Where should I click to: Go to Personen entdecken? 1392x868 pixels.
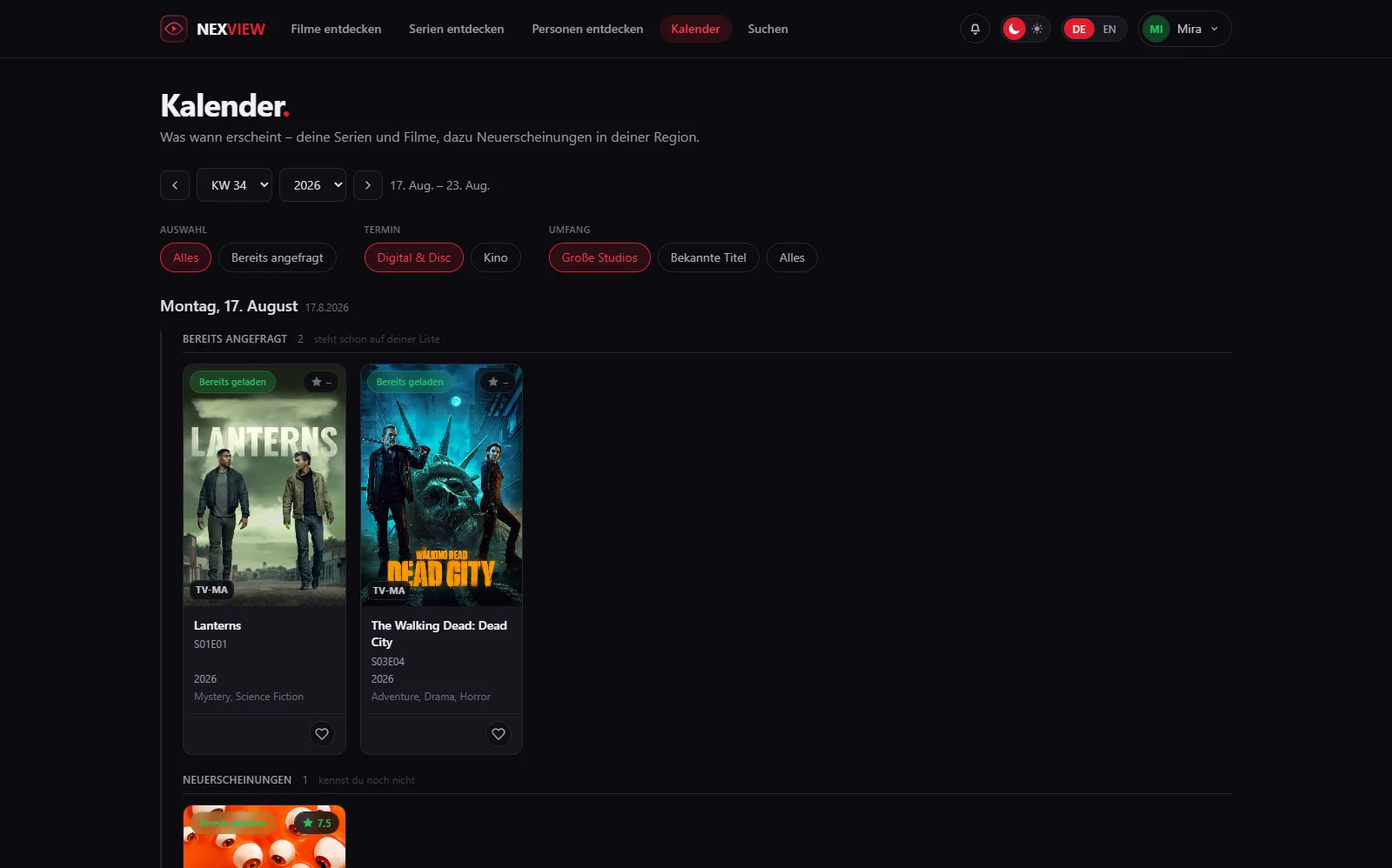[588, 29]
